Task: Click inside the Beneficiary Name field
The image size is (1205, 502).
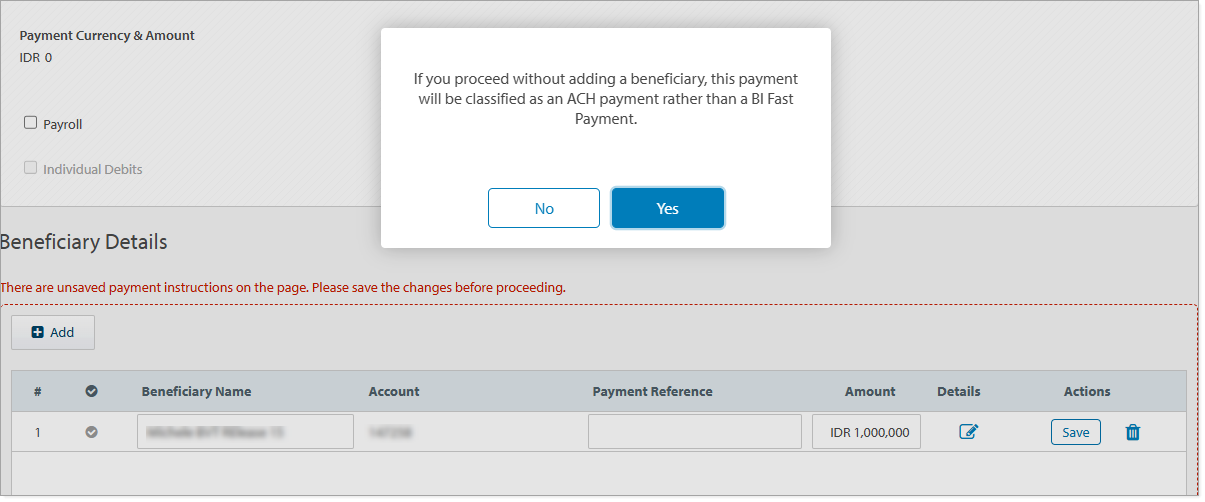Action: click(245, 432)
